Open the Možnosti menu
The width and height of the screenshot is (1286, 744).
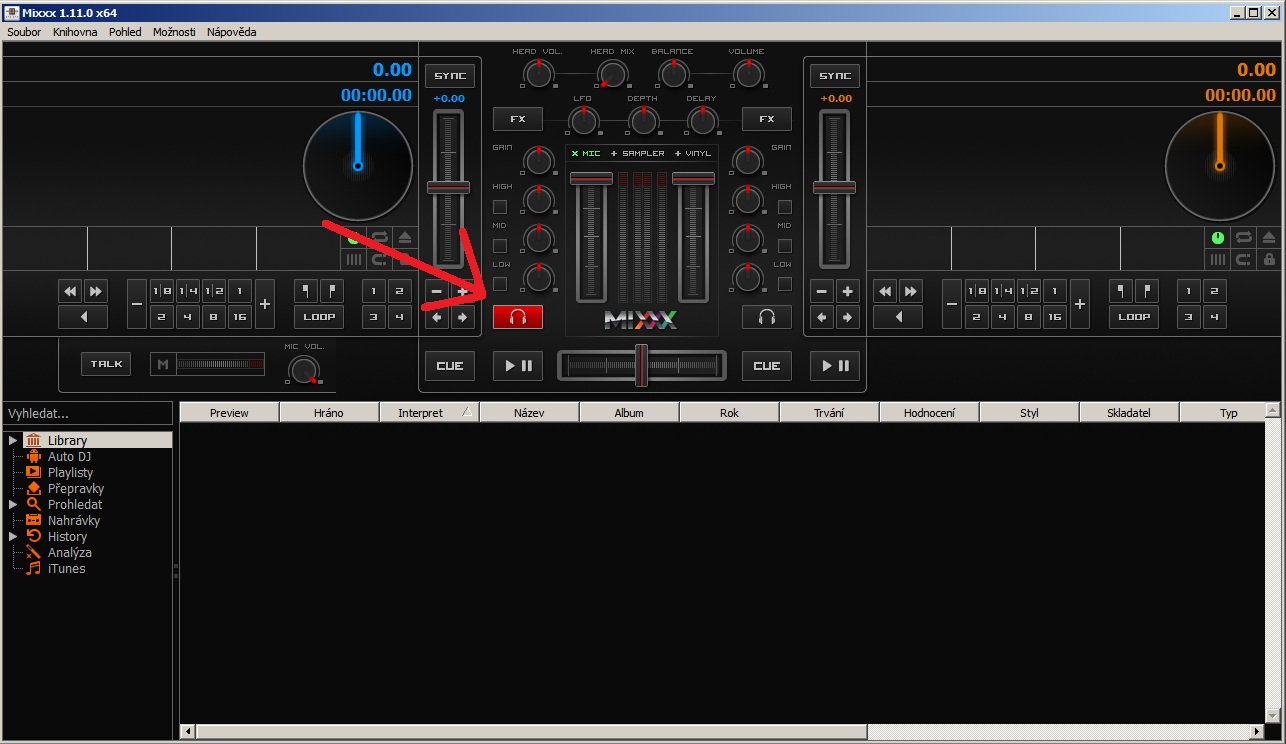pos(174,32)
